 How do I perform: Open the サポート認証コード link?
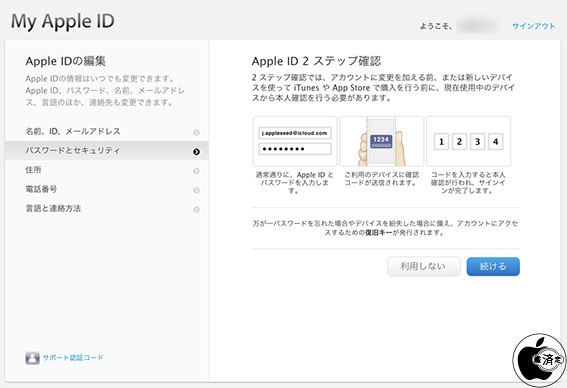coord(73,358)
